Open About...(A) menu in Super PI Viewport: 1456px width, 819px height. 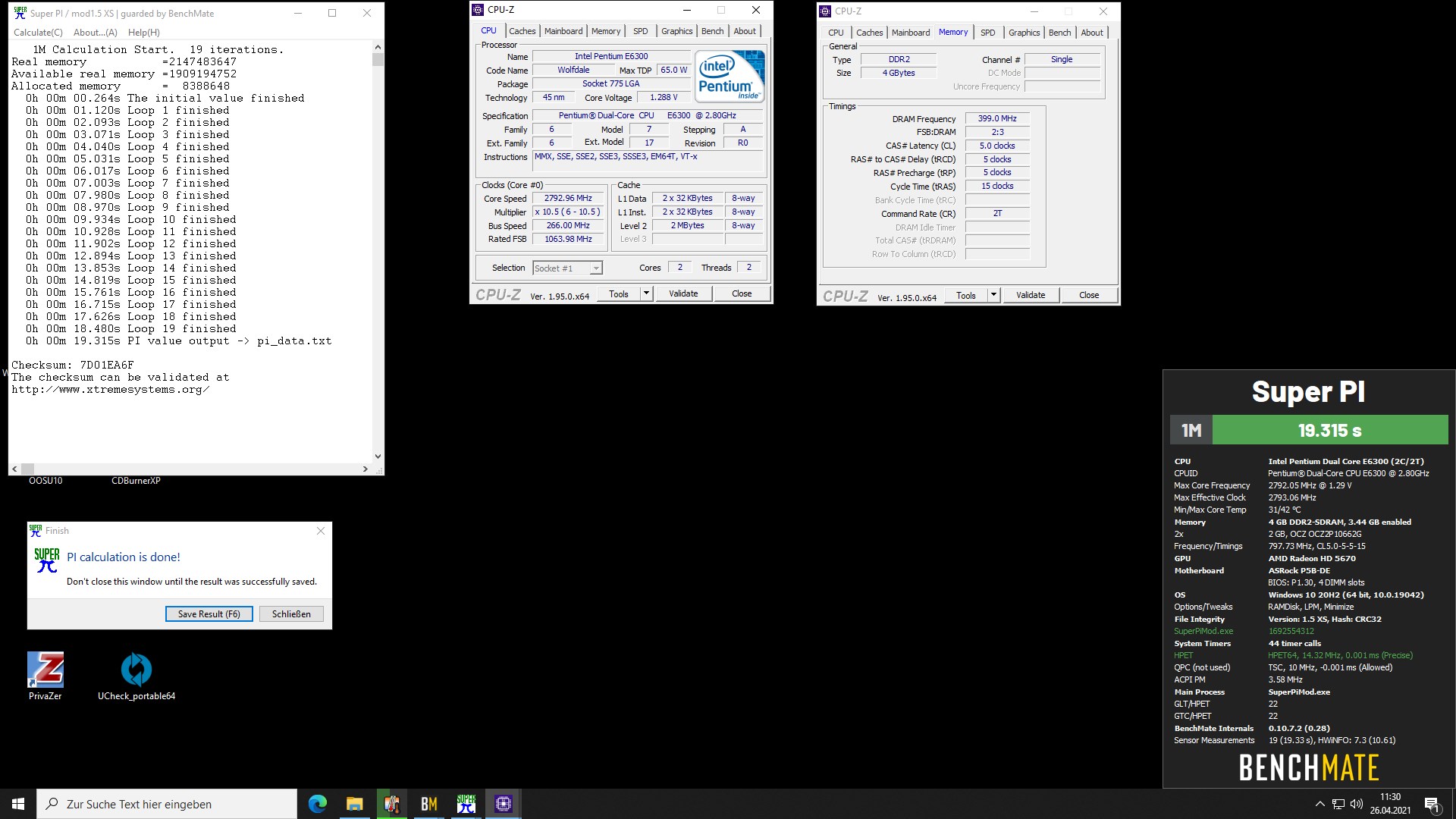[96, 33]
